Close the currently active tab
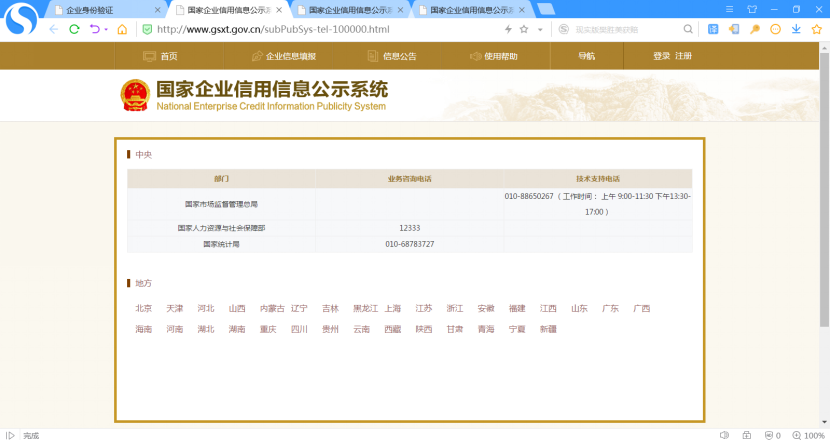Image resolution: width=830 pixels, height=440 pixels. [279, 10]
